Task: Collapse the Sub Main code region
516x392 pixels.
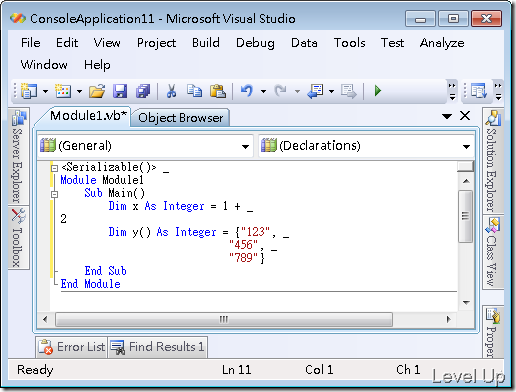Action: [x=54, y=194]
